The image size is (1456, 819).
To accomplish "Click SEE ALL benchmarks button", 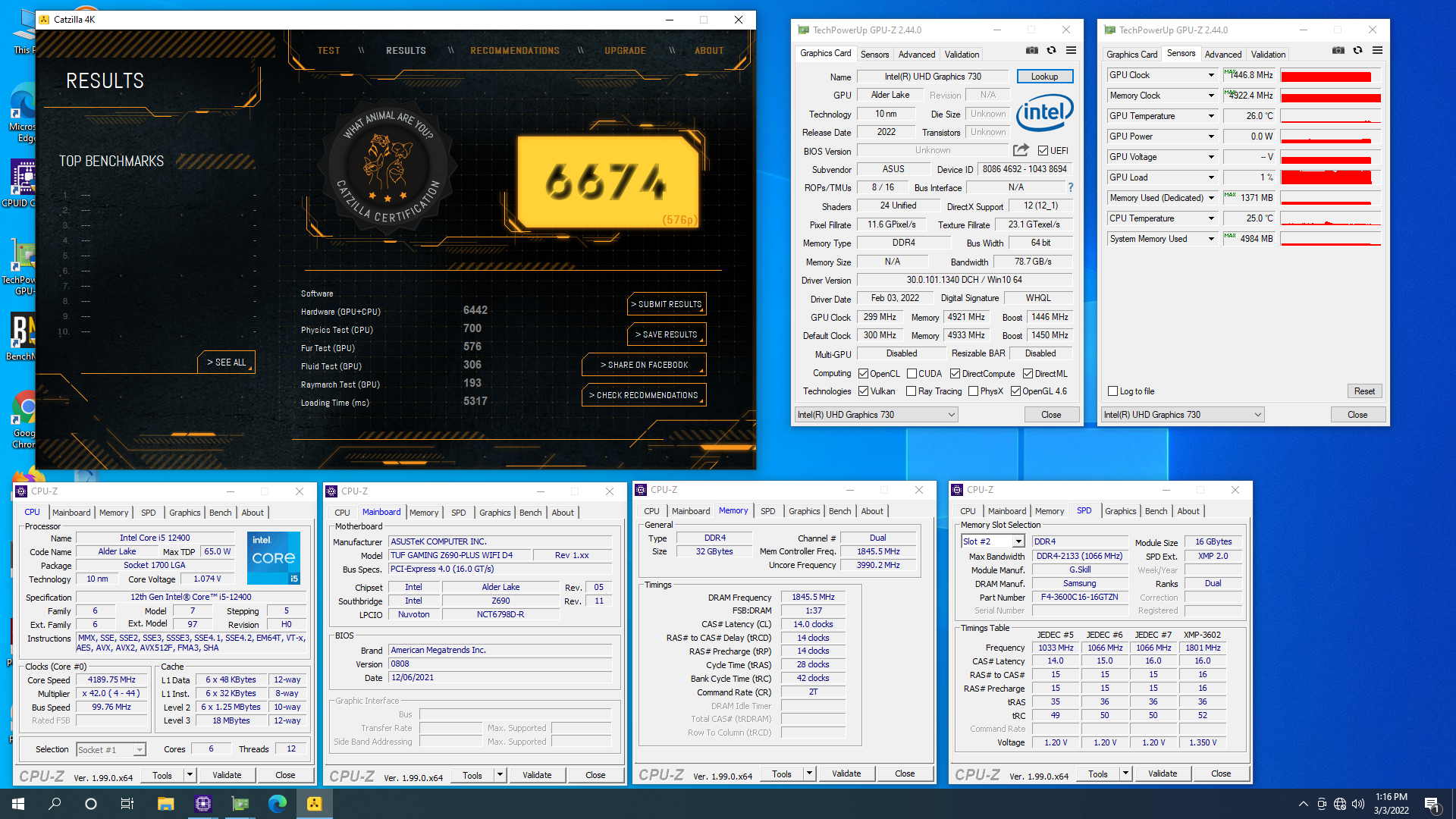I will (226, 362).
